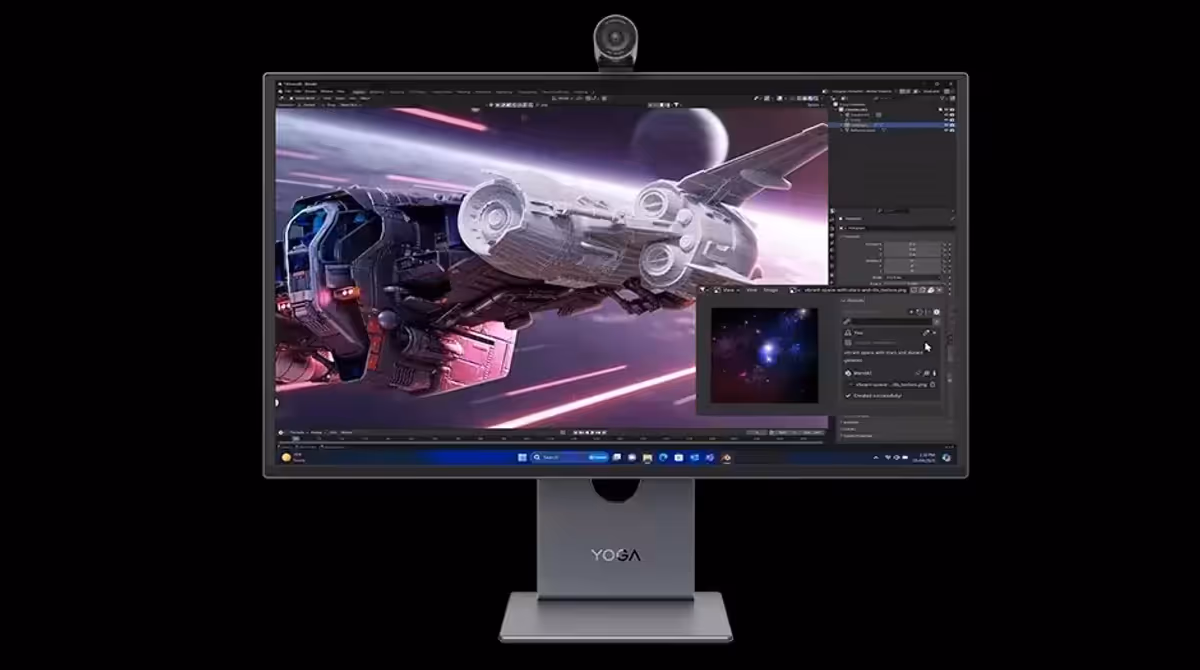
Task: Open the Windows Start menu
Action: (522, 457)
